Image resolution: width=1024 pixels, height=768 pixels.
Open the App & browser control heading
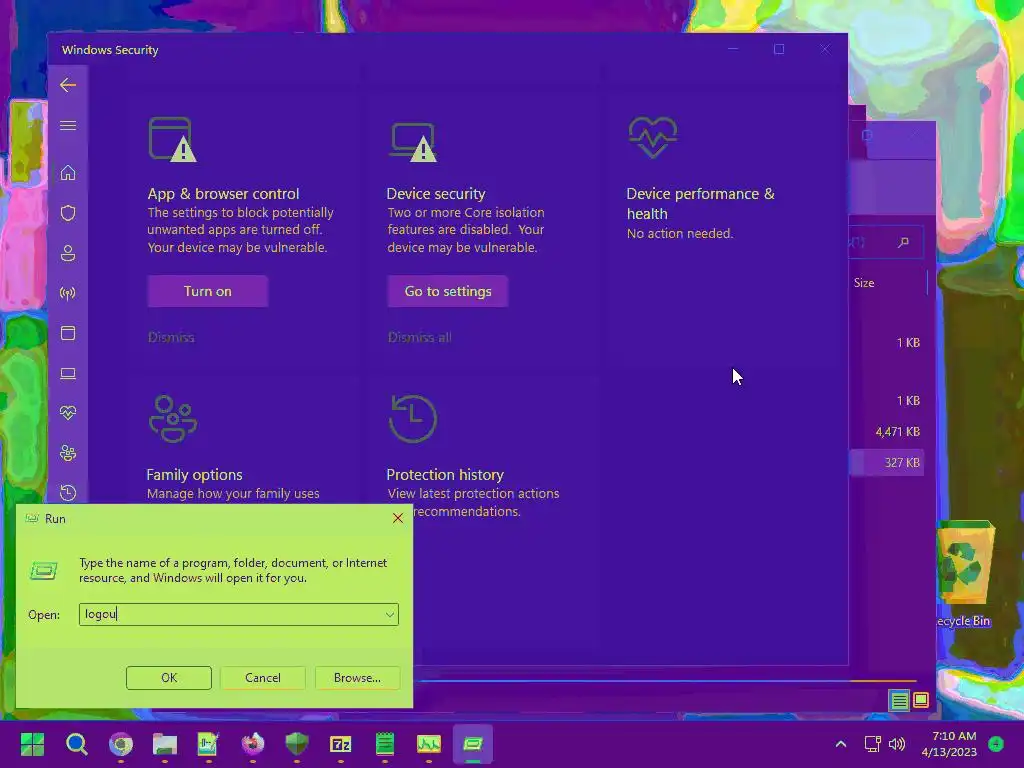(x=223, y=194)
